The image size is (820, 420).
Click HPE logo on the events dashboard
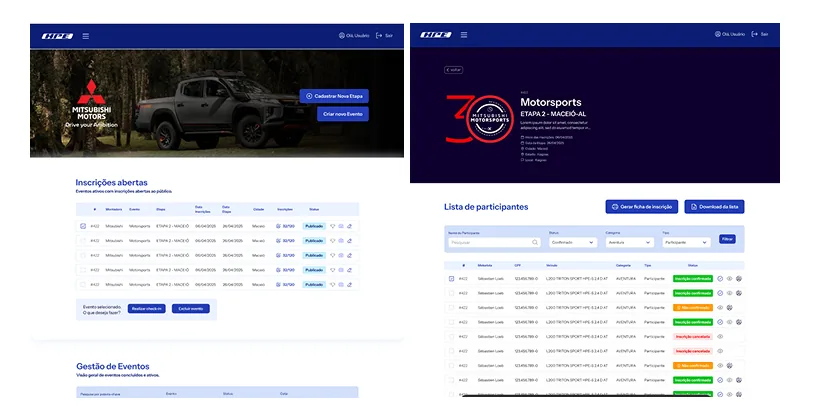point(58,36)
